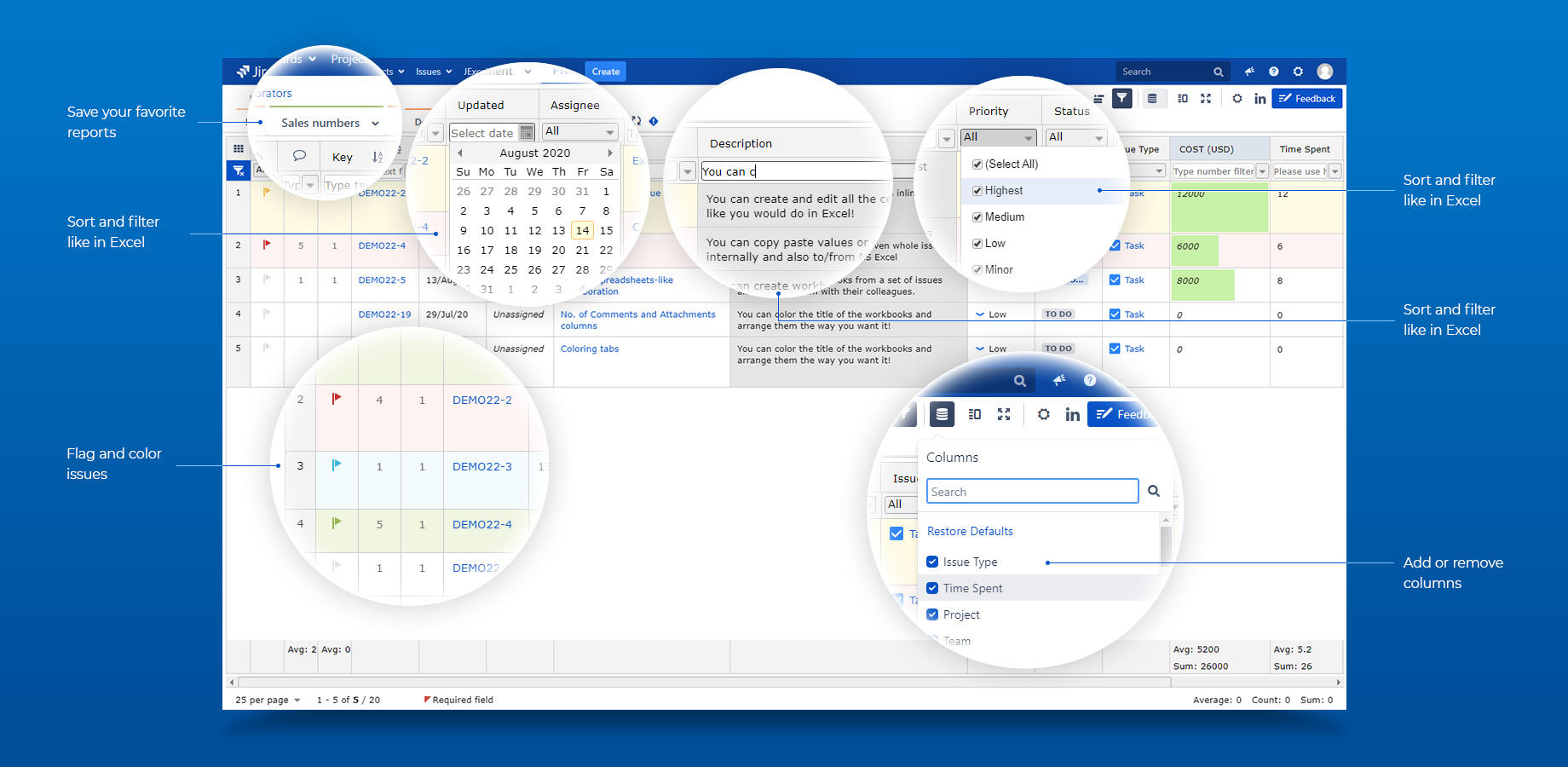1568x767 pixels.
Task: Click the Restore Defaults link
Action: click(x=970, y=531)
